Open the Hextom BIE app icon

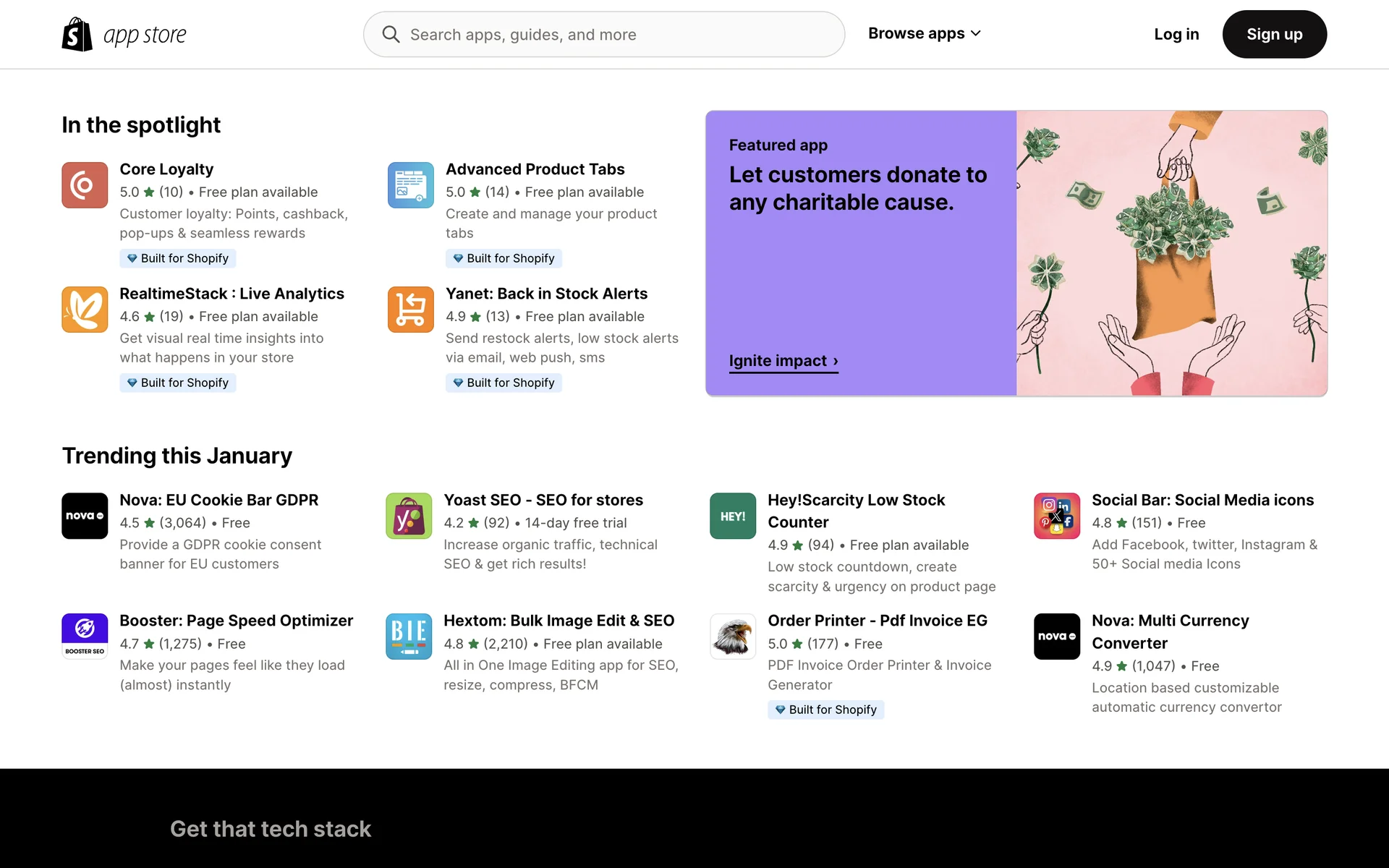click(x=409, y=637)
